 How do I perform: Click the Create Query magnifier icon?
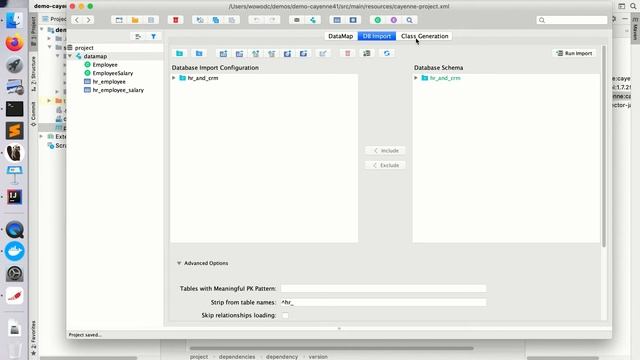[x=409, y=20]
